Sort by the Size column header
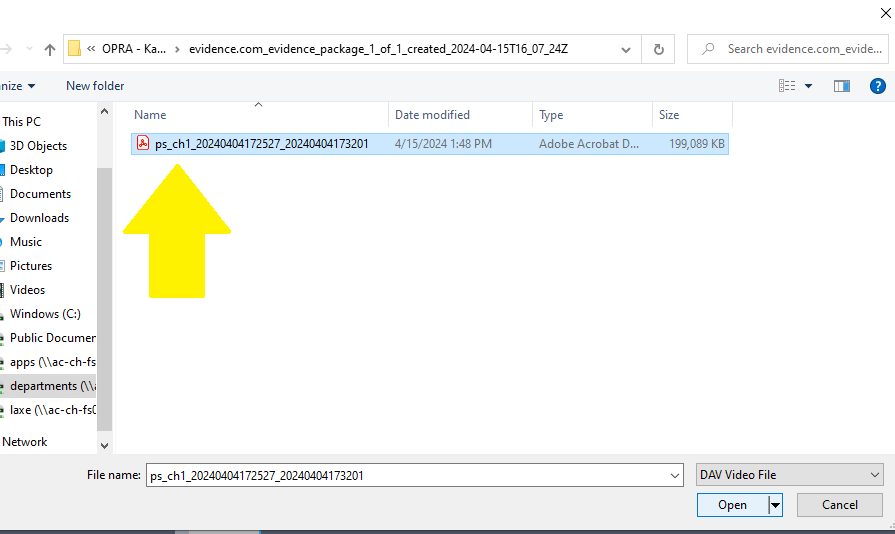This screenshot has width=895, height=534. 669,115
